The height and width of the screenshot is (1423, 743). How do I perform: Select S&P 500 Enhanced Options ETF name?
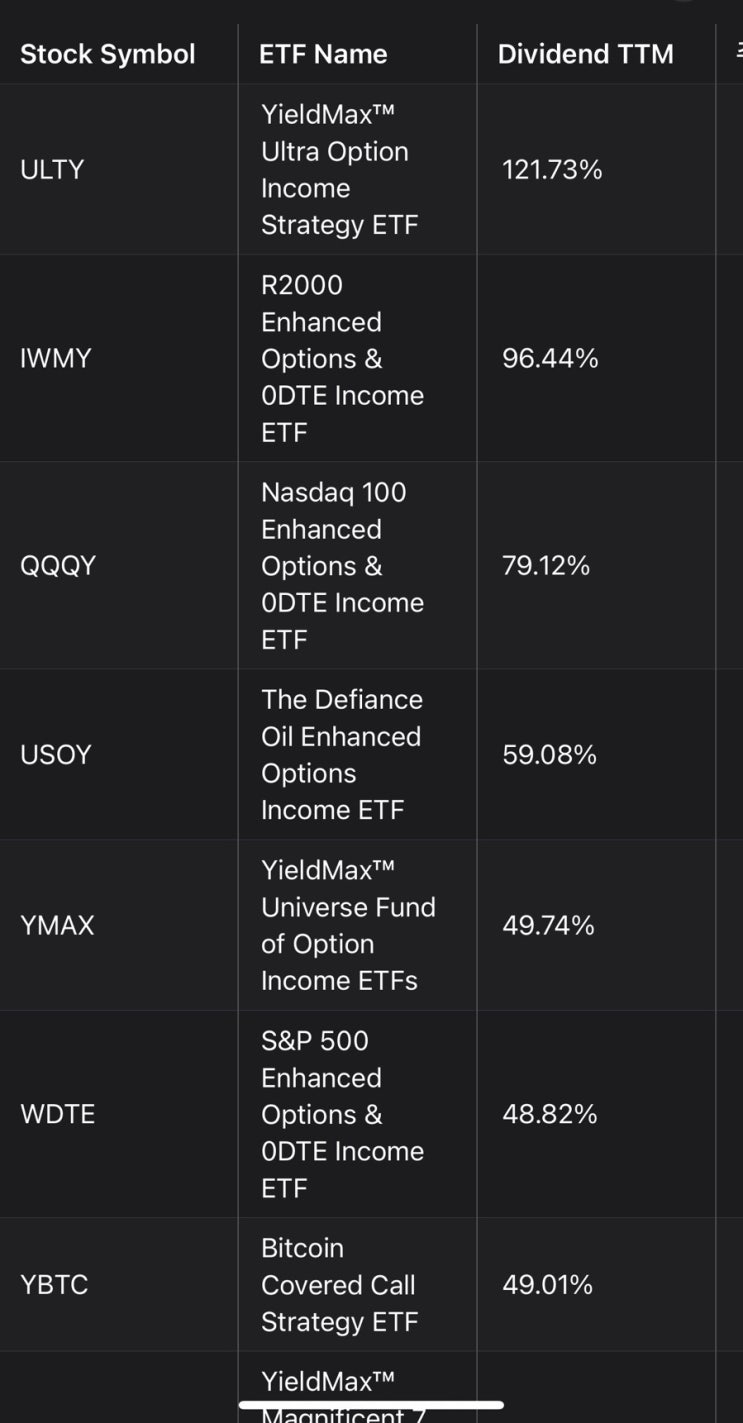(x=342, y=1114)
